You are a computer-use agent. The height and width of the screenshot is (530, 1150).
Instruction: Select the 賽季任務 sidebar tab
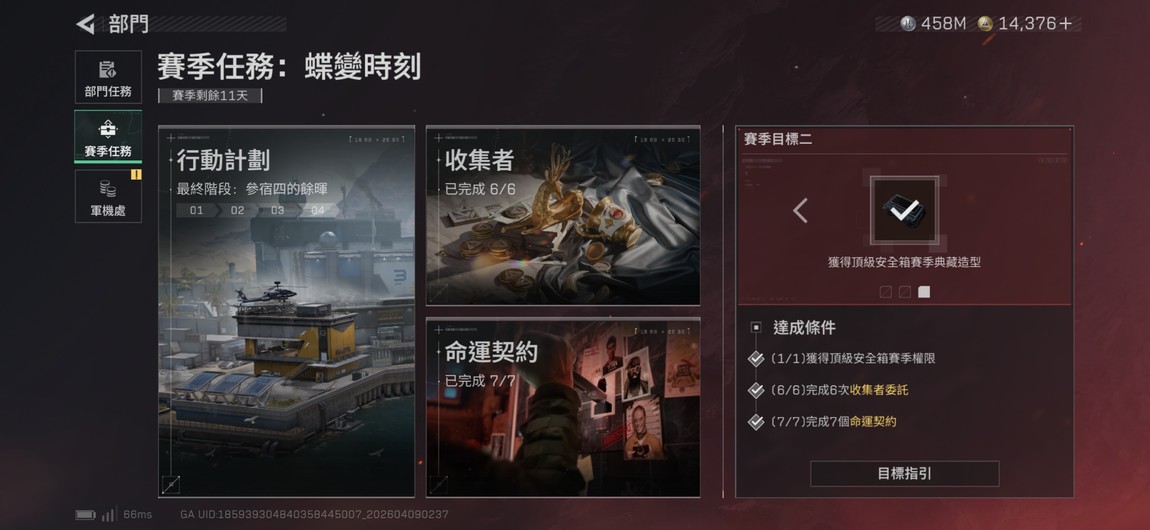click(108, 136)
